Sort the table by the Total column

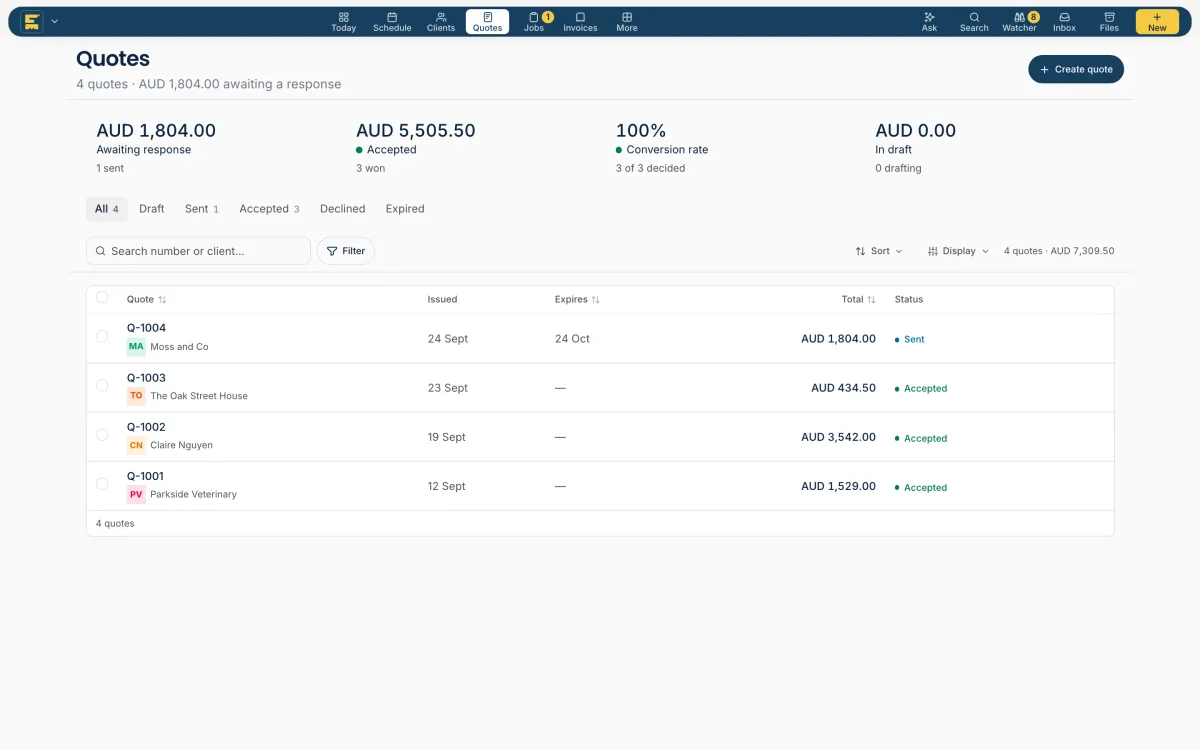point(859,299)
